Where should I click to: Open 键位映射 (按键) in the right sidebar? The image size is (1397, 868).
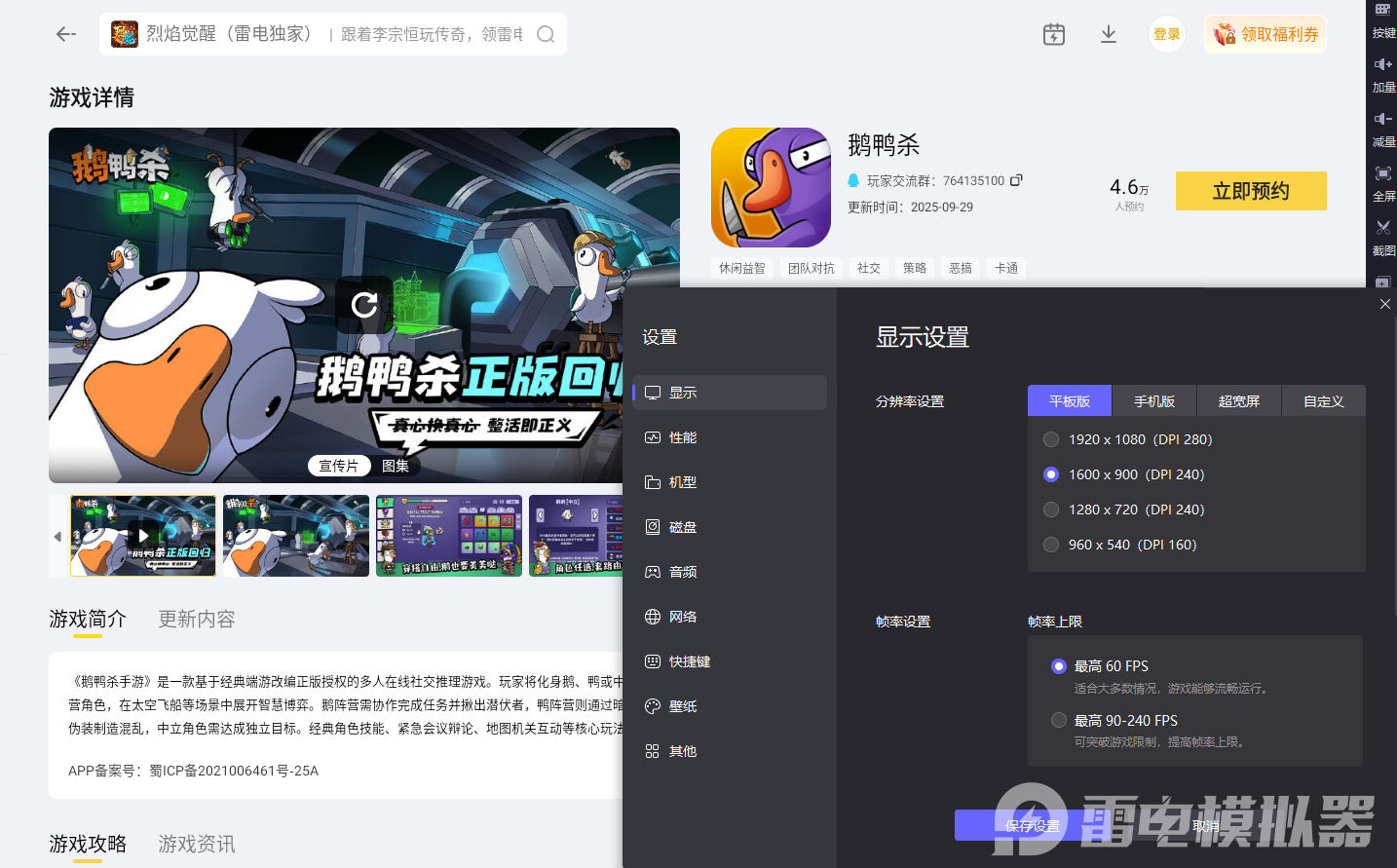pos(1383,22)
